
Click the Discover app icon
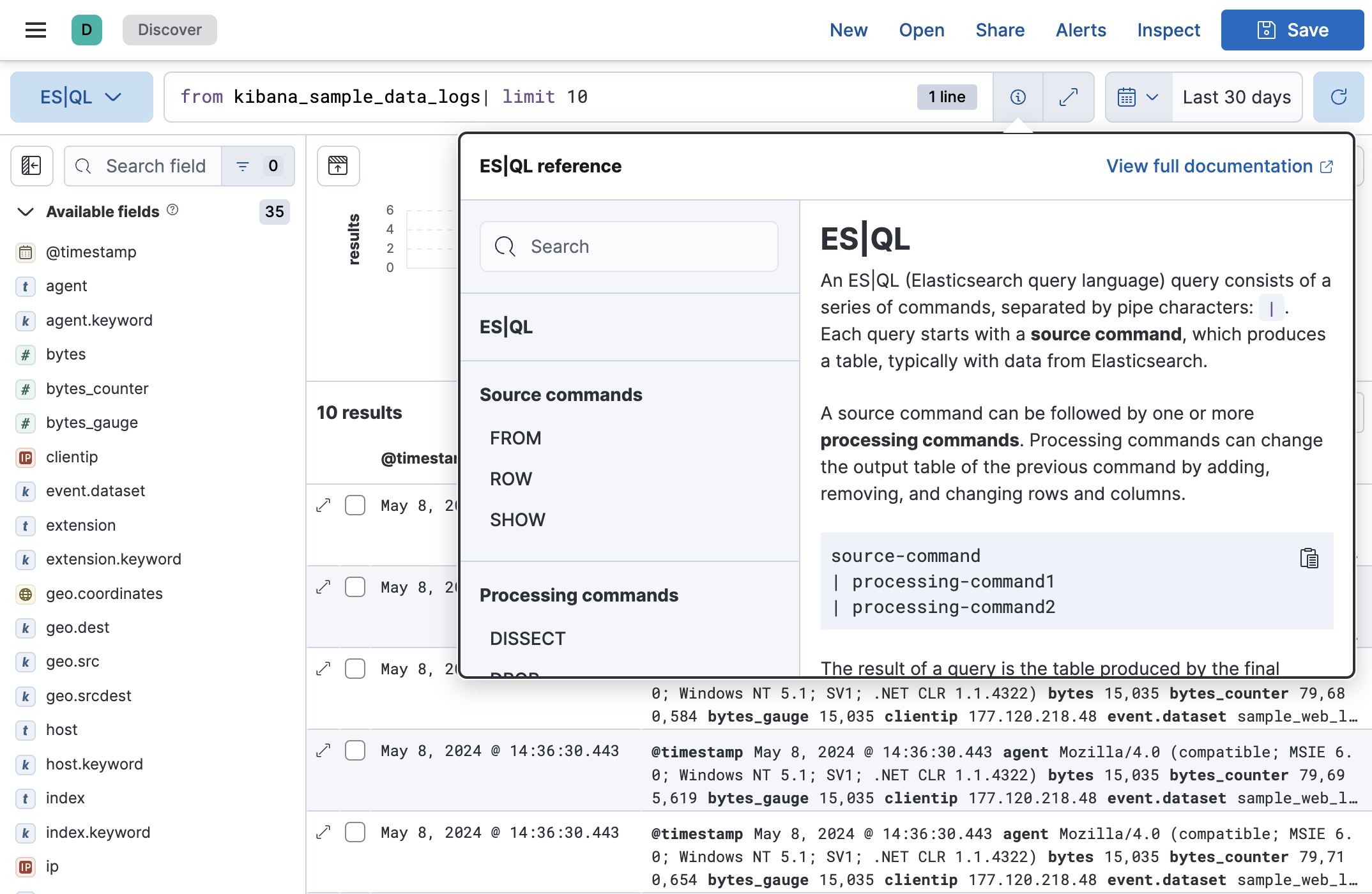[x=86, y=29]
